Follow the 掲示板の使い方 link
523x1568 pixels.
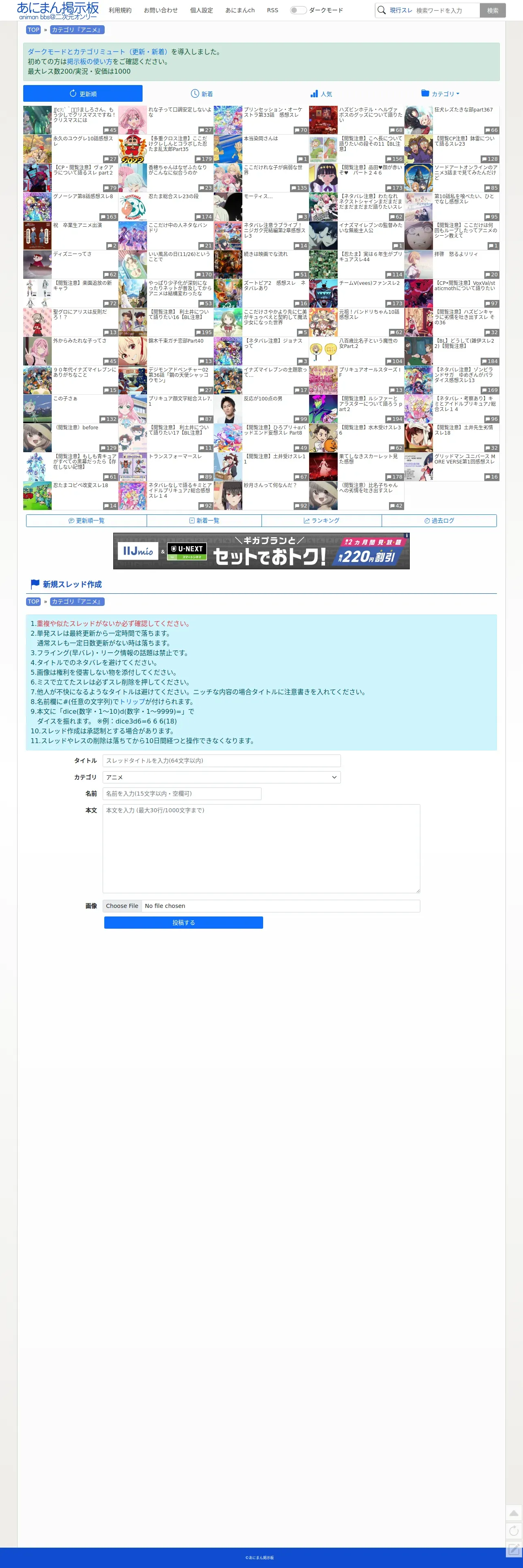(x=90, y=61)
